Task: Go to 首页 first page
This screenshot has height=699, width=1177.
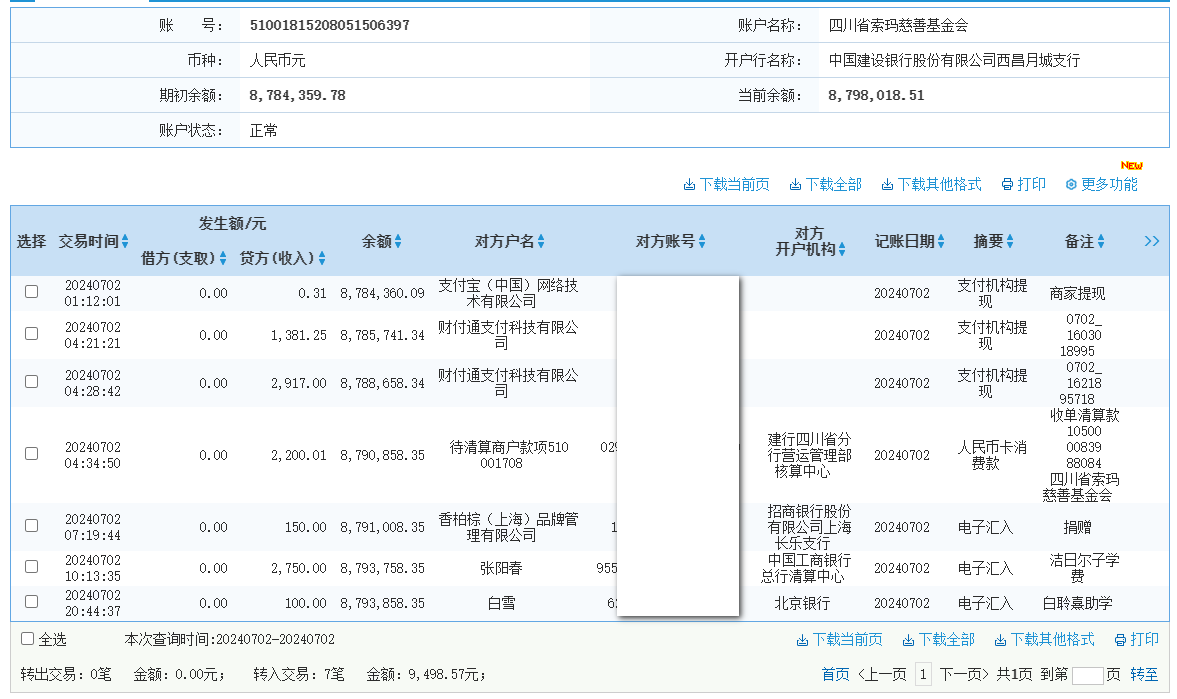Action: point(835,674)
